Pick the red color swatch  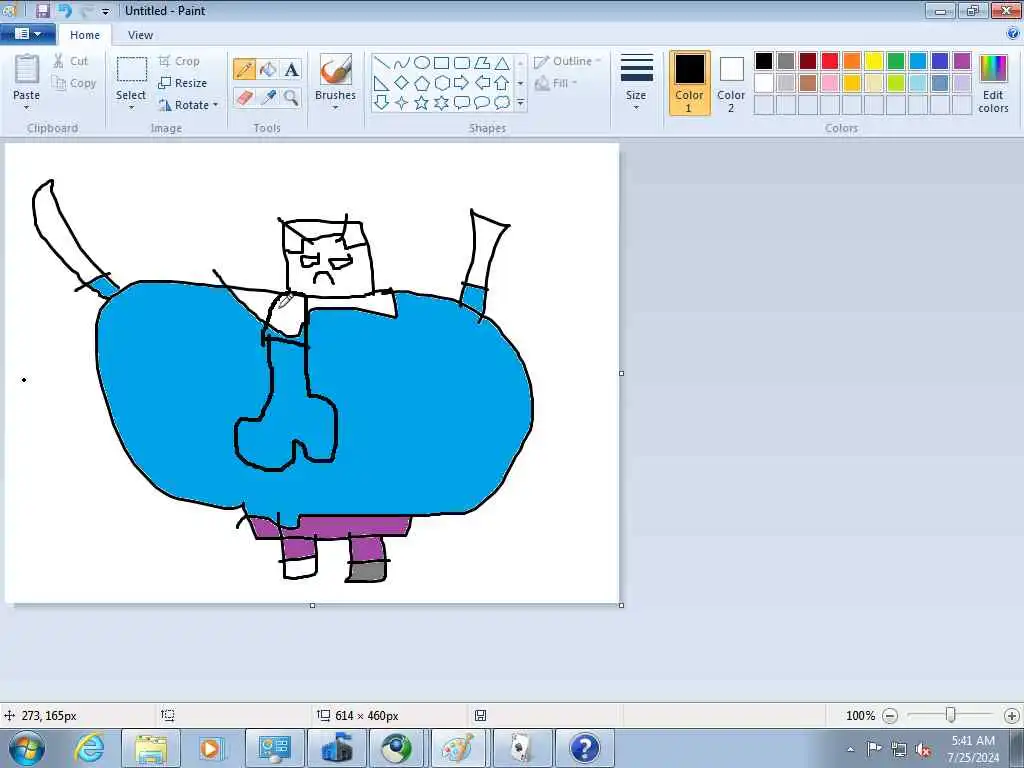[x=830, y=61]
